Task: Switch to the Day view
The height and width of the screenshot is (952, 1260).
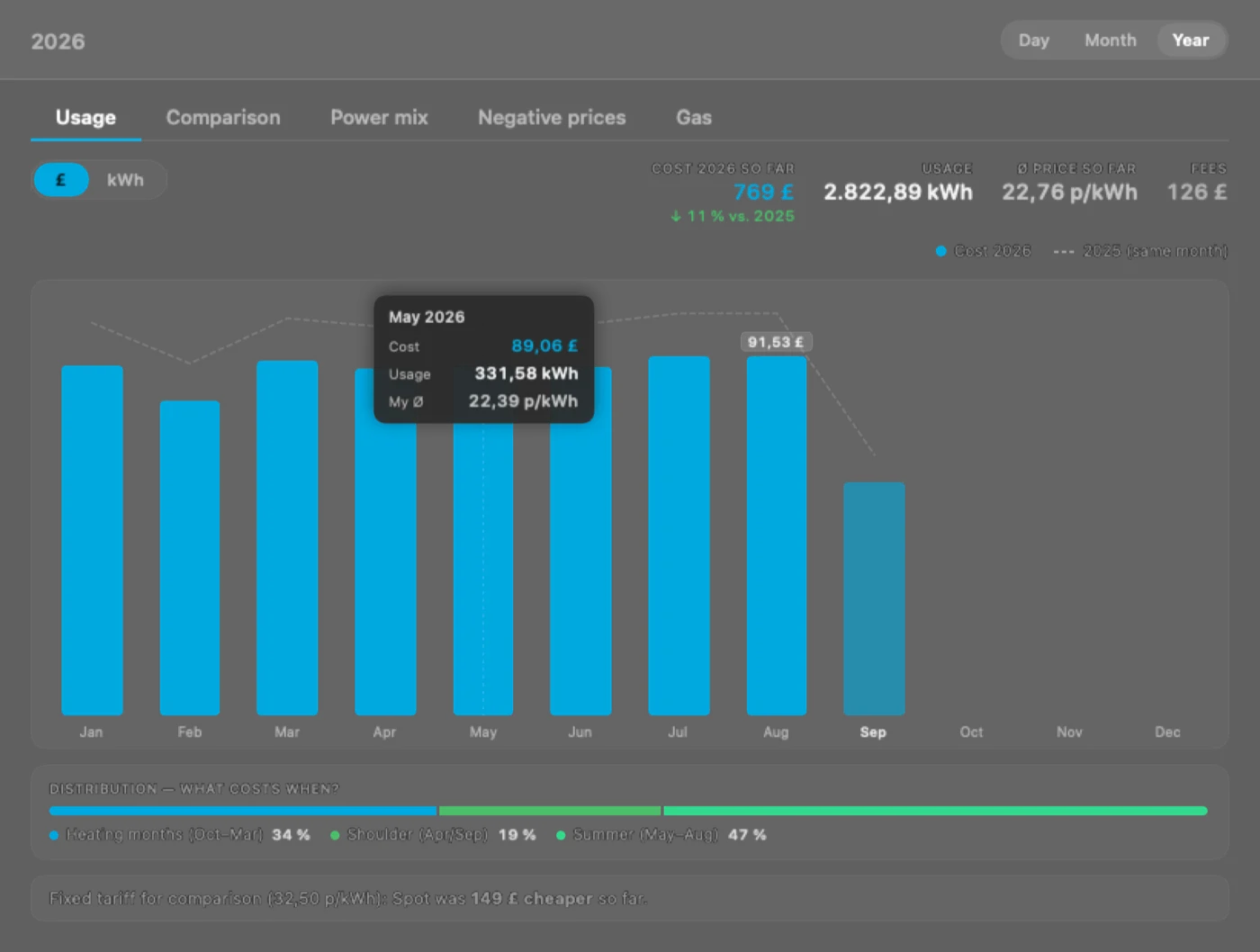Action: click(1033, 40)
